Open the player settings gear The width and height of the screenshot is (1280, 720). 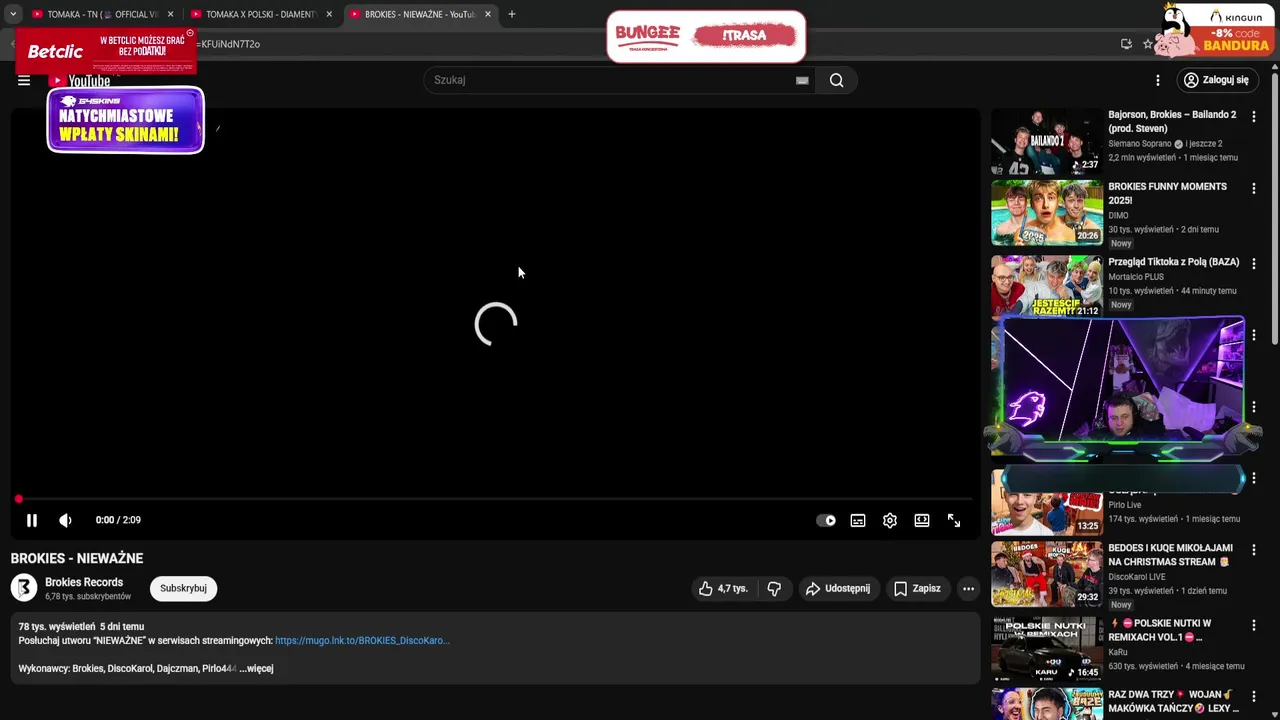point(890,520)
